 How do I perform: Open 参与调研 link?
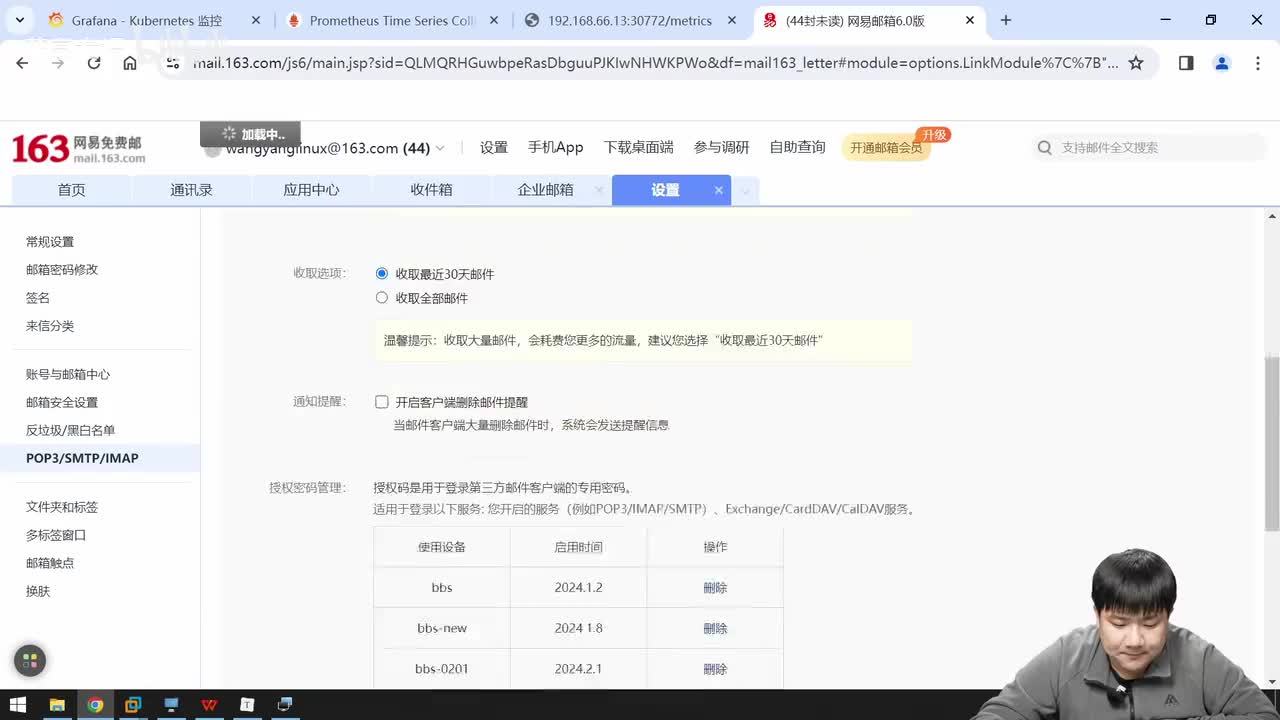[721, 147]
